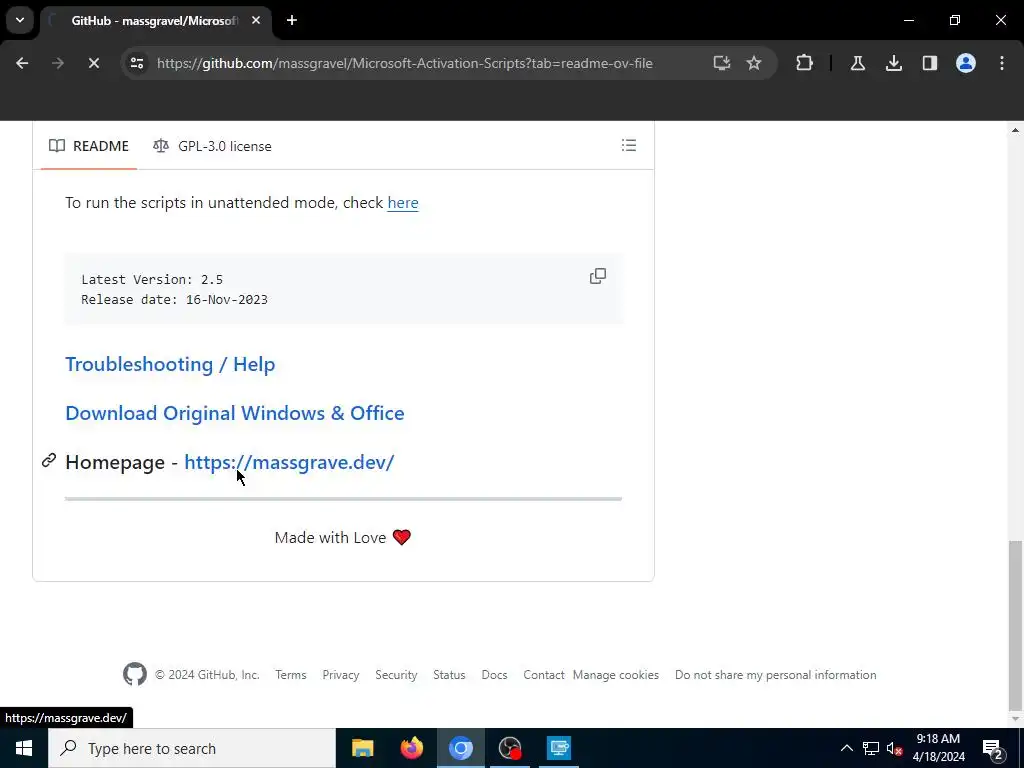Show hidden system tray icons

point(846,748)
